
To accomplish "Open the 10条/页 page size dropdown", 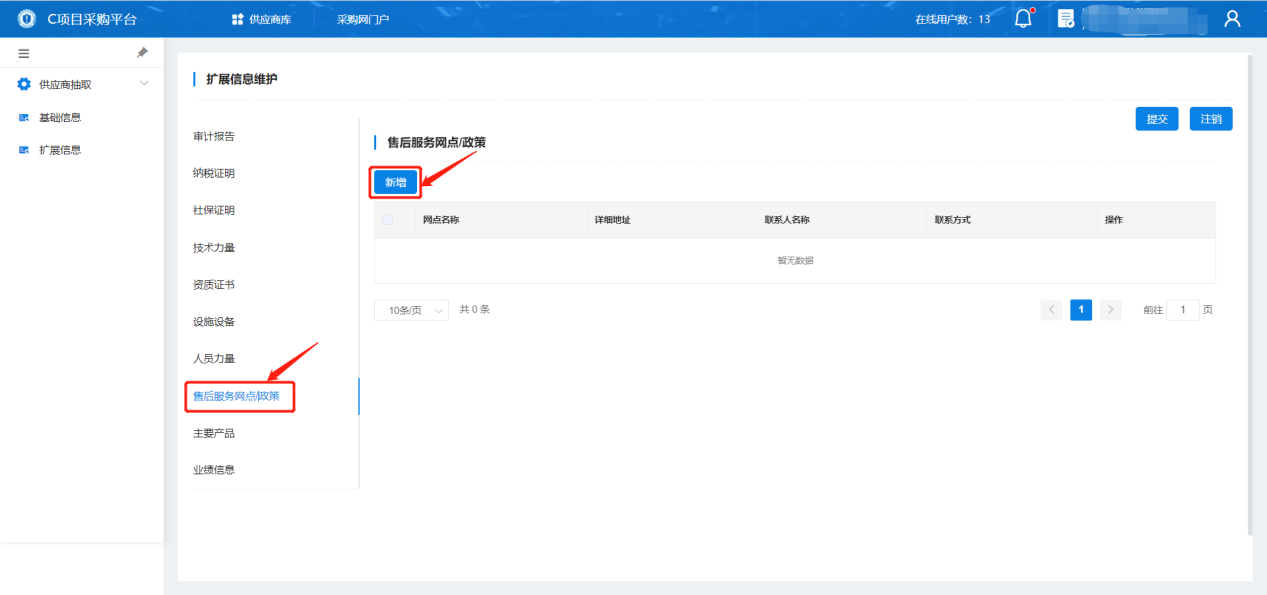I will (x=411, y=310).
